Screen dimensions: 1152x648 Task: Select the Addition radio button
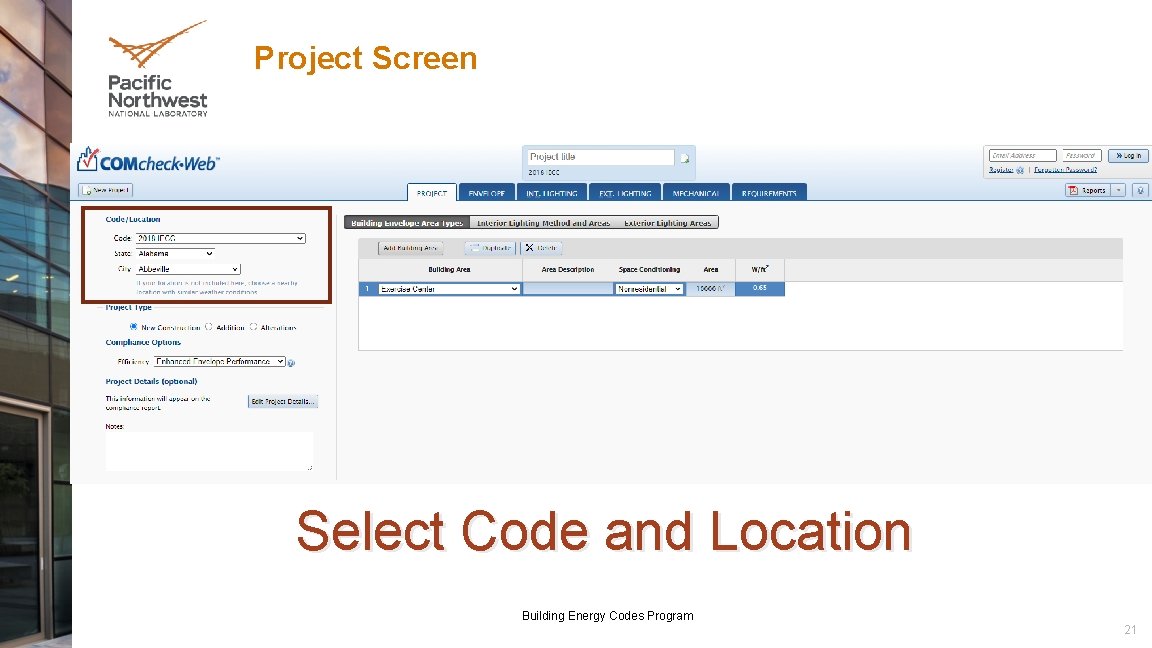click(208, 327)
